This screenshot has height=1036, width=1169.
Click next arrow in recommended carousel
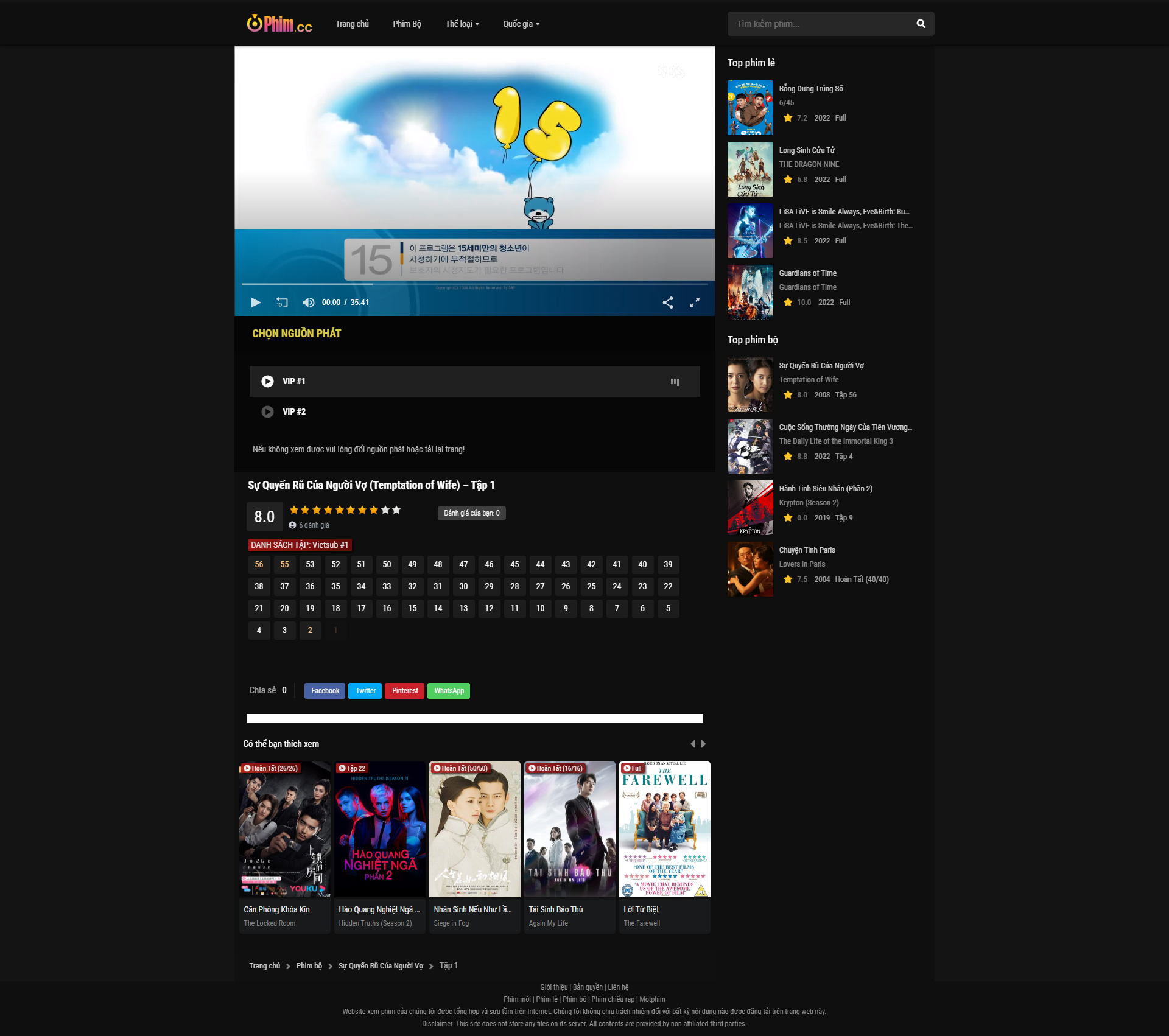click(703, 744)
